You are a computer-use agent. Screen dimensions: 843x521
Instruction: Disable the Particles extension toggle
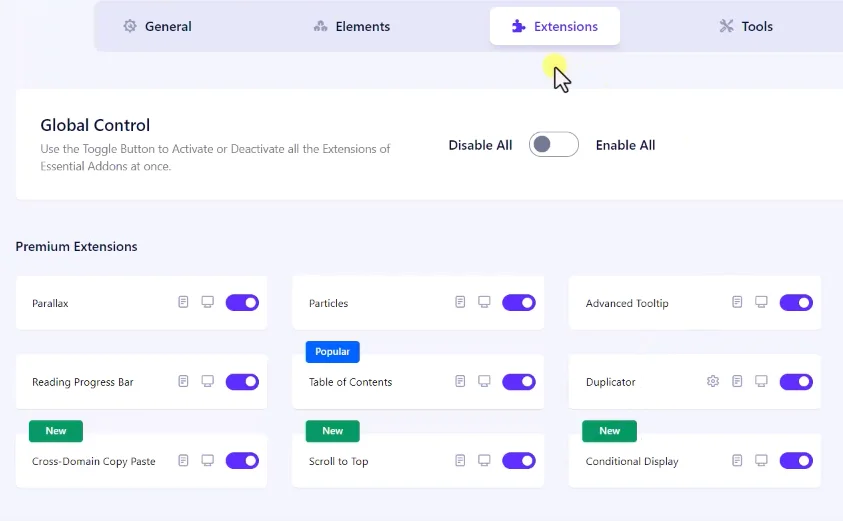point(519,303)
